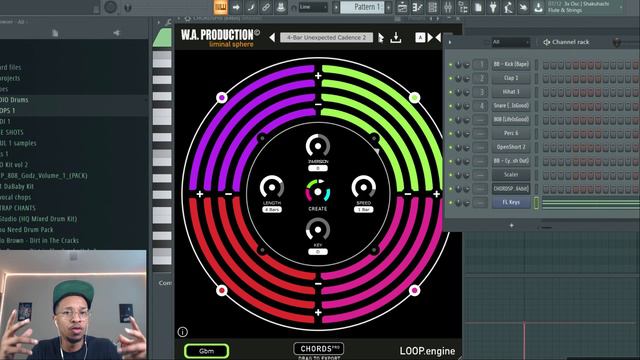The height and width of the screenshot is (360, 640).
Task: Click the CHORDS PRO drag to export button
Action: [318, 350]
